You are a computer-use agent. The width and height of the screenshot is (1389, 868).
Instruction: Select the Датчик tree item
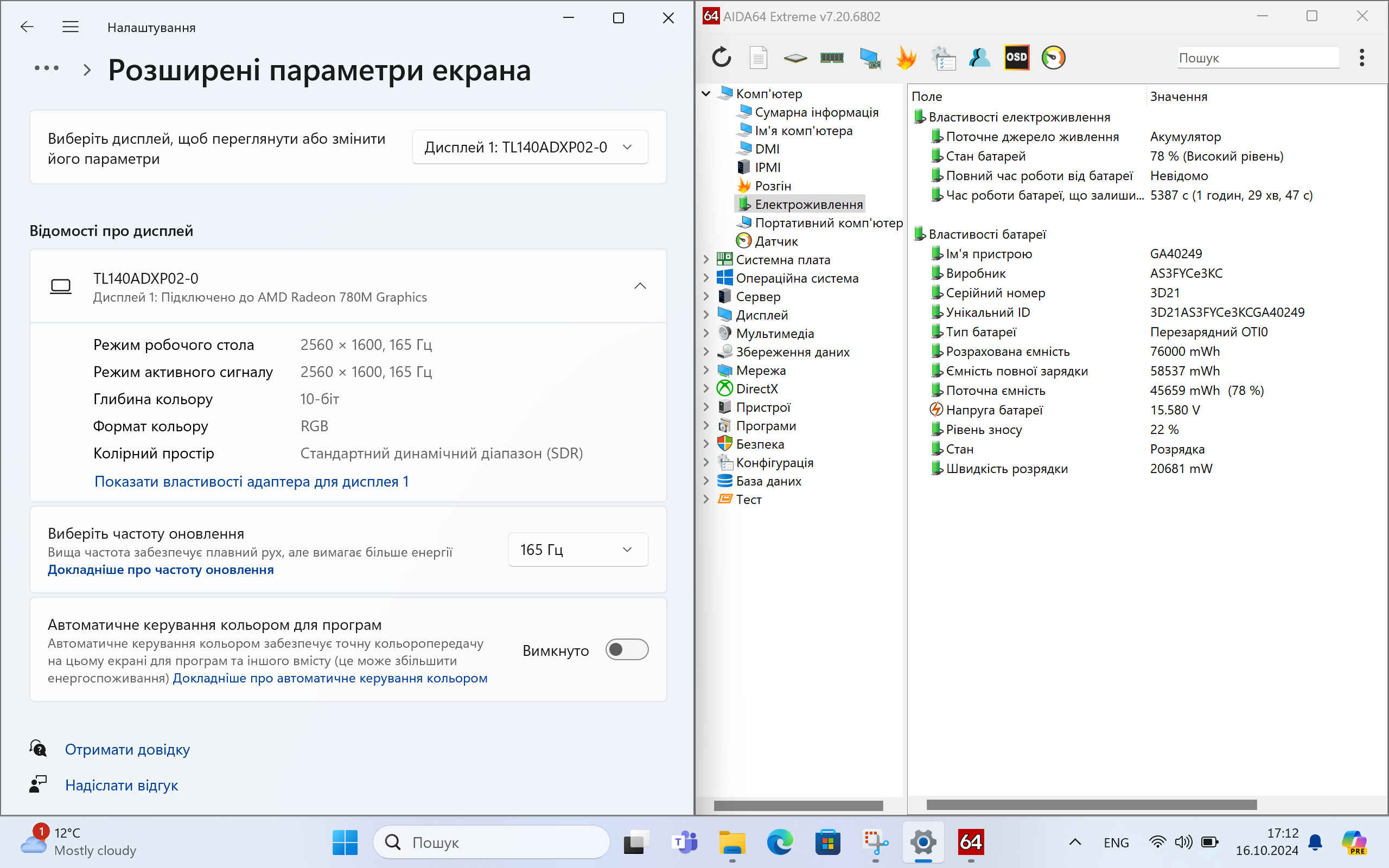(x=776, y=241)
